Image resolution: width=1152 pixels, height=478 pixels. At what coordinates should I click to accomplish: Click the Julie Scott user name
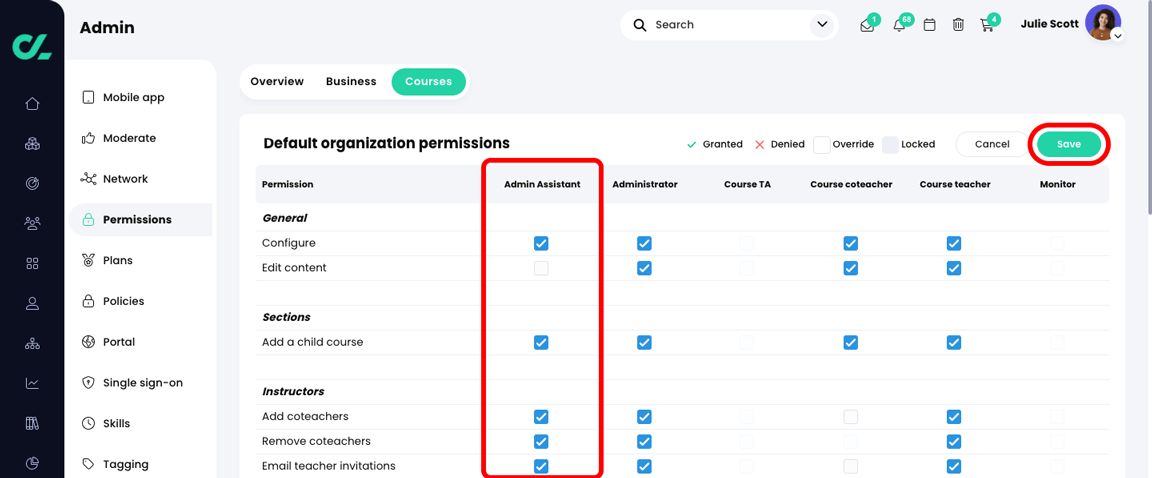tap(1049, 23)
